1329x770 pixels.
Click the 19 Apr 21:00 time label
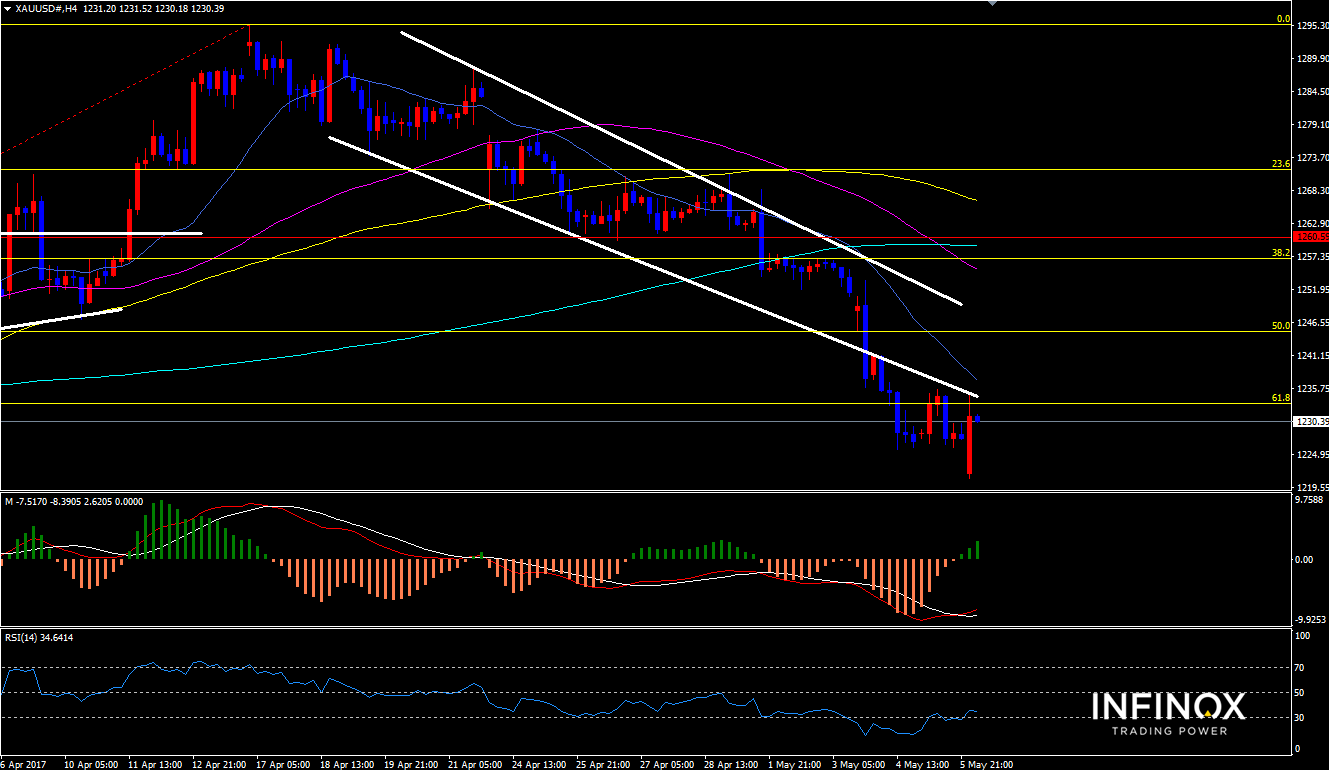[x=409, y=764]
